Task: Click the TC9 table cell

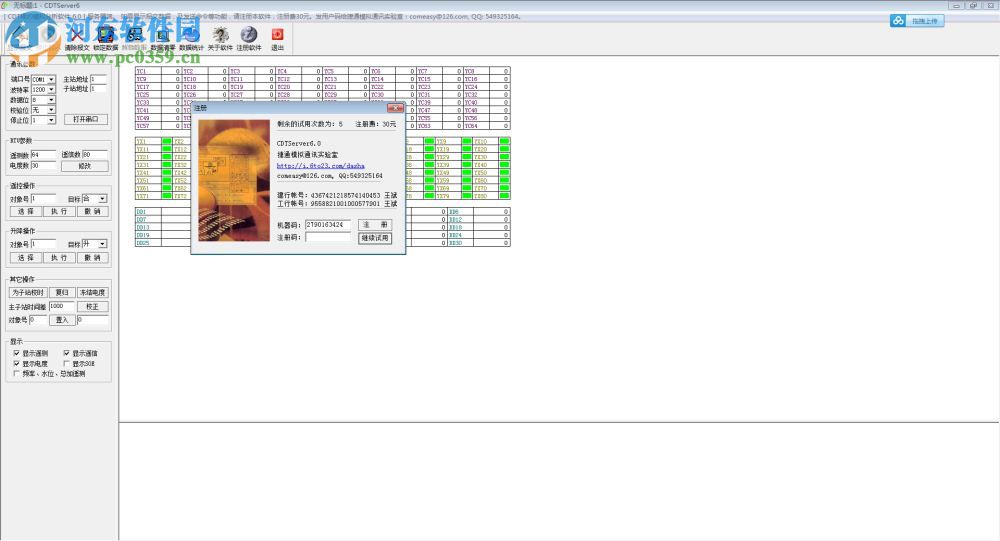Action: pyautogui.click(x=148, y=79)
